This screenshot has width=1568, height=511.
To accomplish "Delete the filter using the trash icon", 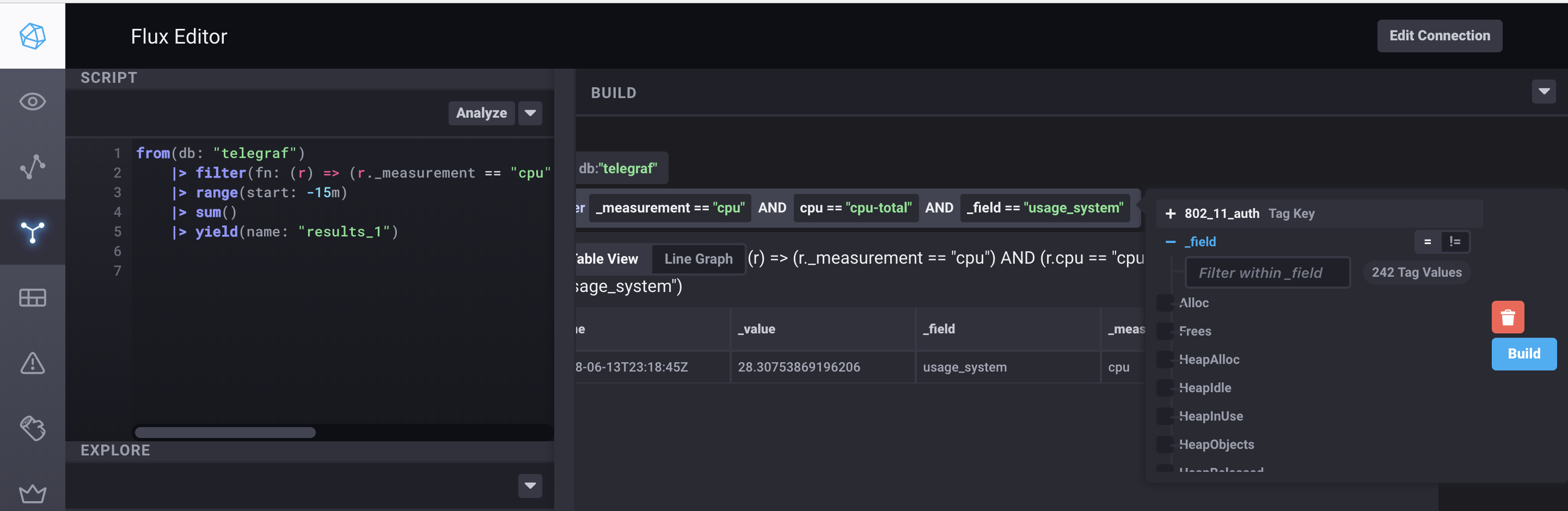I will (1508, 317).
